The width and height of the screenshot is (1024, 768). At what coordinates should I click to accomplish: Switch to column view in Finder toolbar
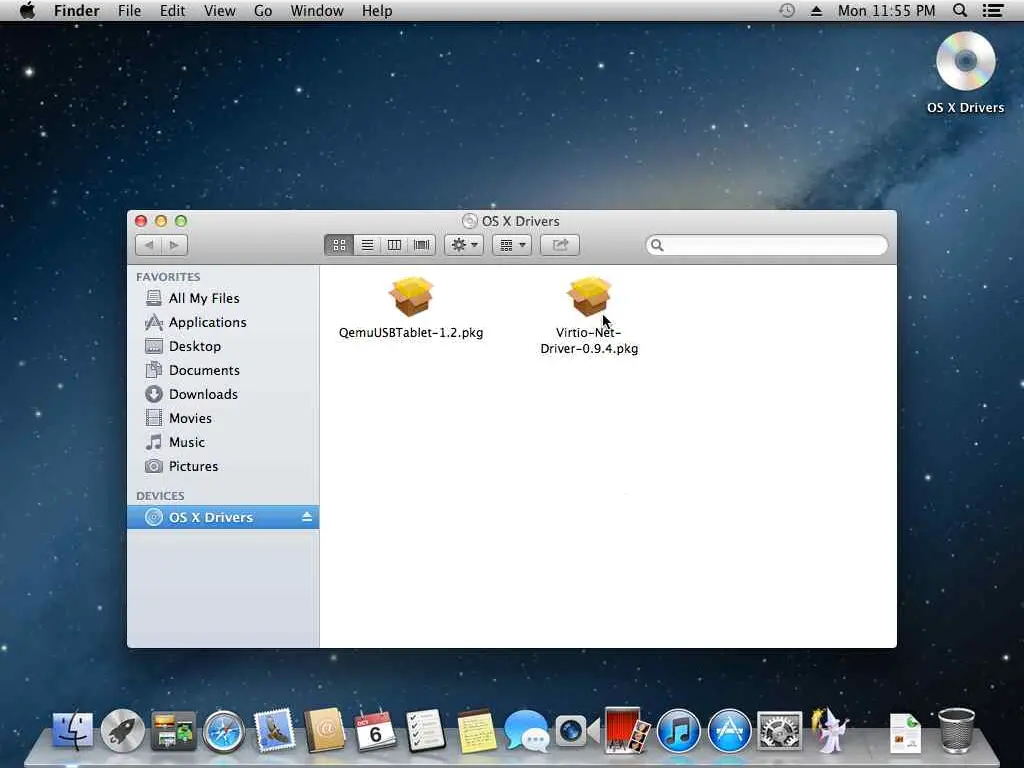coord(394,245)
